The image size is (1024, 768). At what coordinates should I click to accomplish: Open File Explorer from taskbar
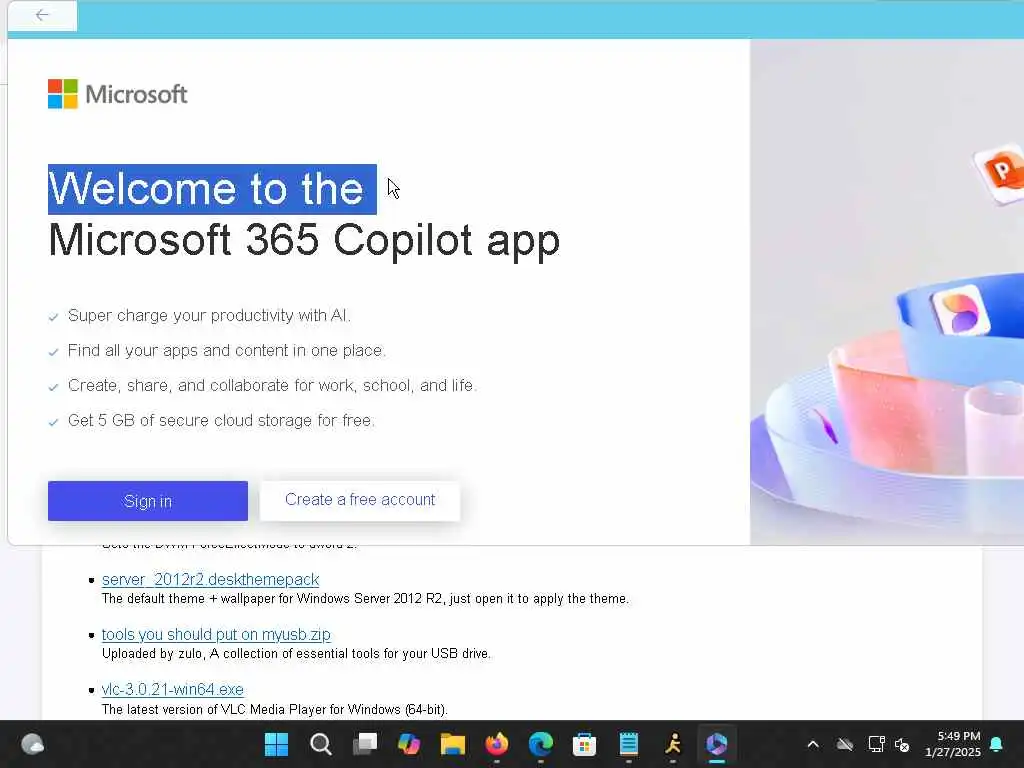pyautogui.click(x=453, y=744)
